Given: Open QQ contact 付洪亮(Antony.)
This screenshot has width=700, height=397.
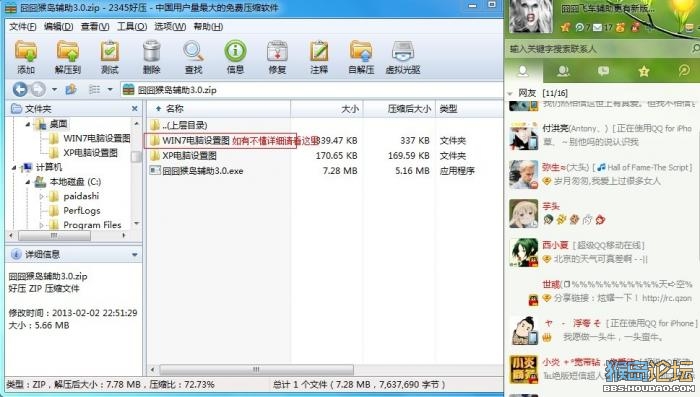Looking at the screenshot, I should [x=603, y=135].
